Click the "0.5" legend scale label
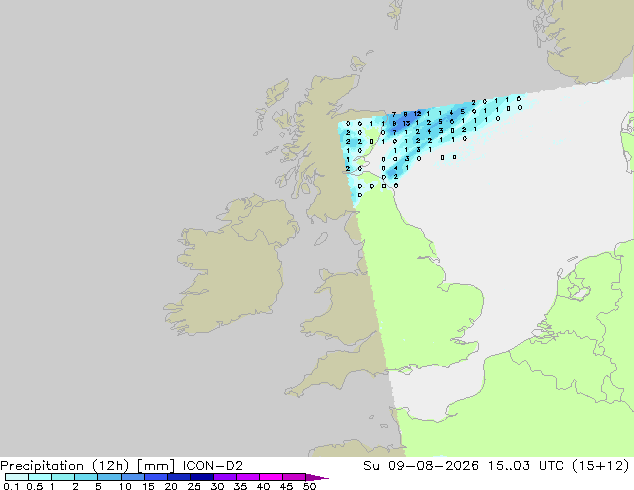This screenshot has width=634, height=490. coord(35,486)
